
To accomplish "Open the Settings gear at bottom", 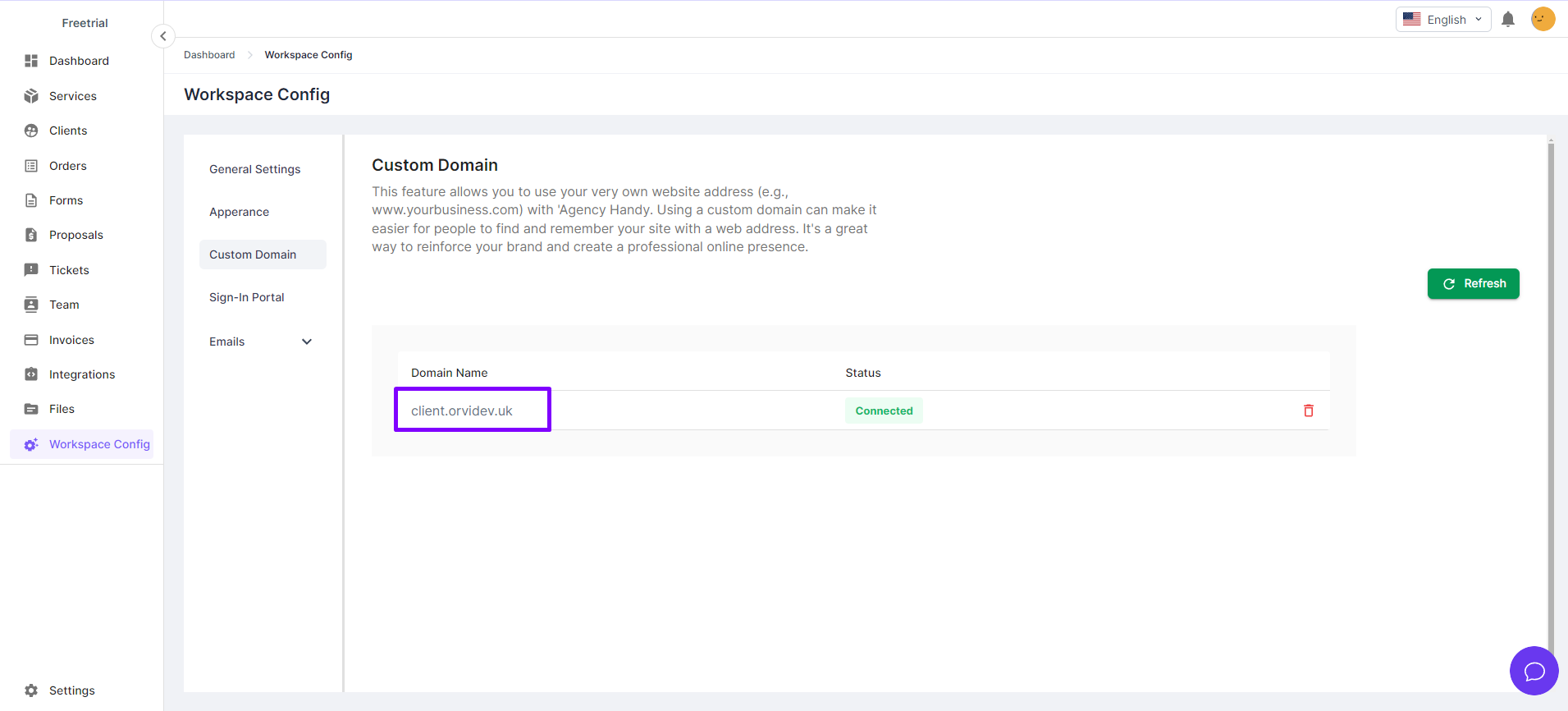I will click(31, 690).
